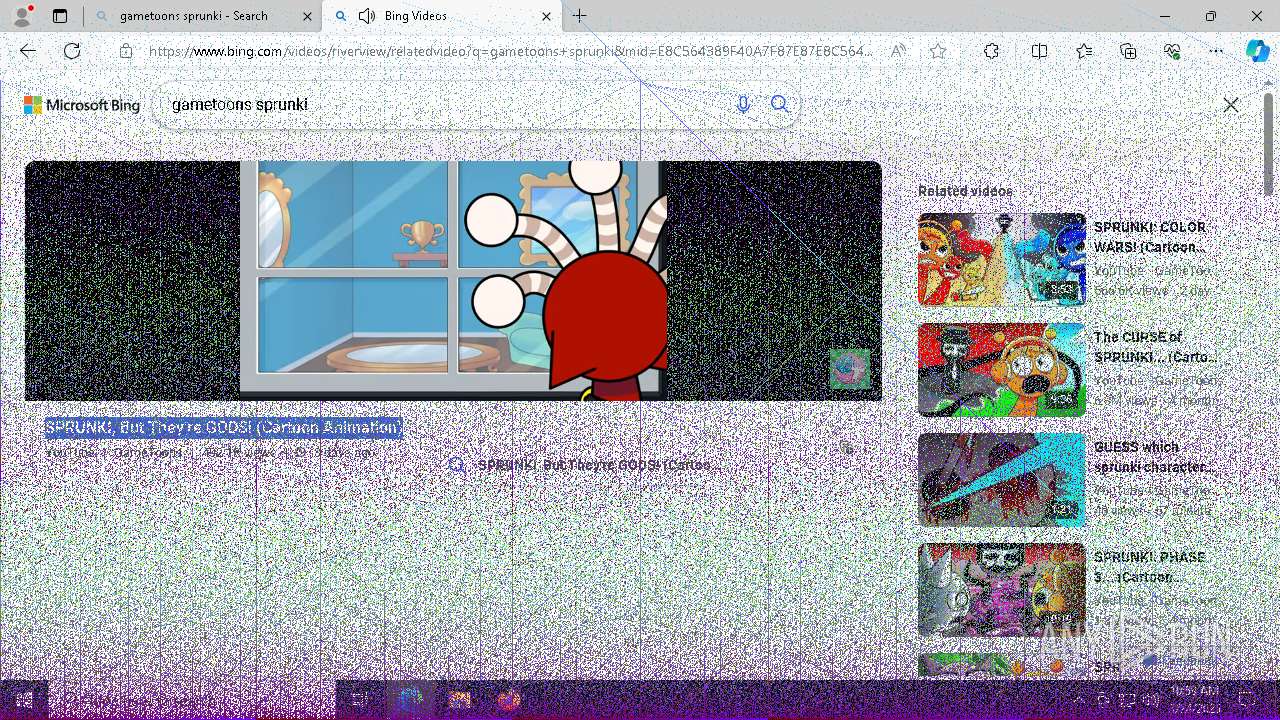Viewport: 1280px width, 720px height.
Task: Open the tab actions menu icon
Action: point(60,16)
